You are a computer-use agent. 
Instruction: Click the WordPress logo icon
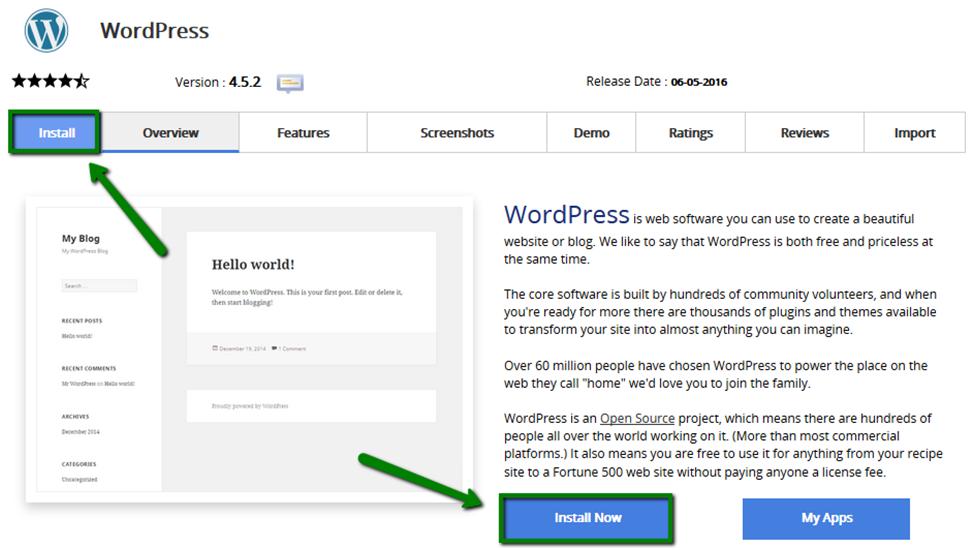pos(46,30)
